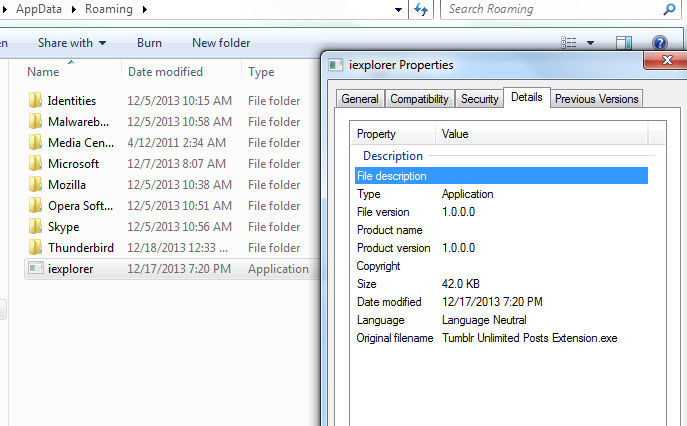This screenshot has height=426, width=687.
Task: Click the New folder button
Action: coord(221,43)
